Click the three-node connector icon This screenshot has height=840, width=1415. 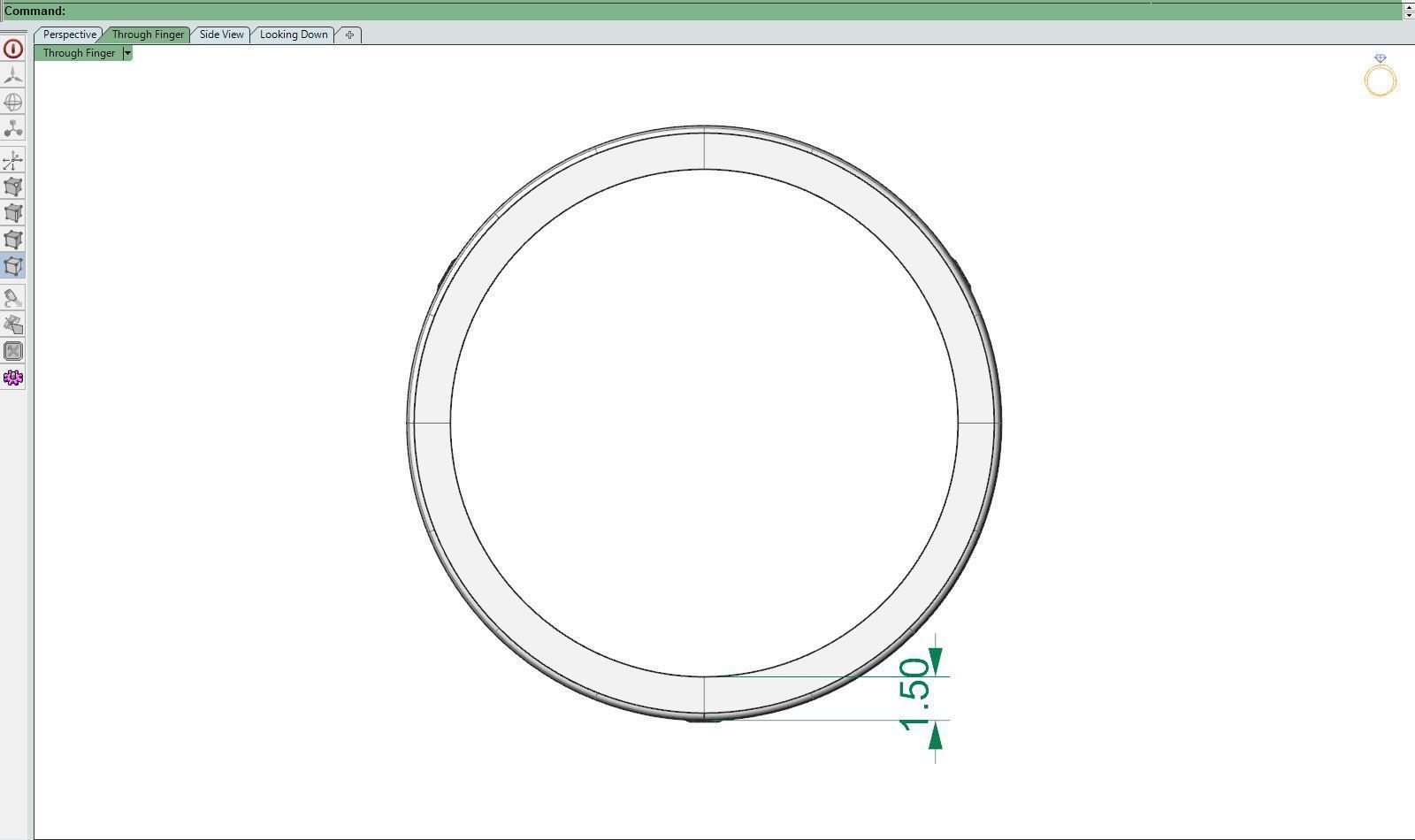pyautogui.click(x=13, y=128)
